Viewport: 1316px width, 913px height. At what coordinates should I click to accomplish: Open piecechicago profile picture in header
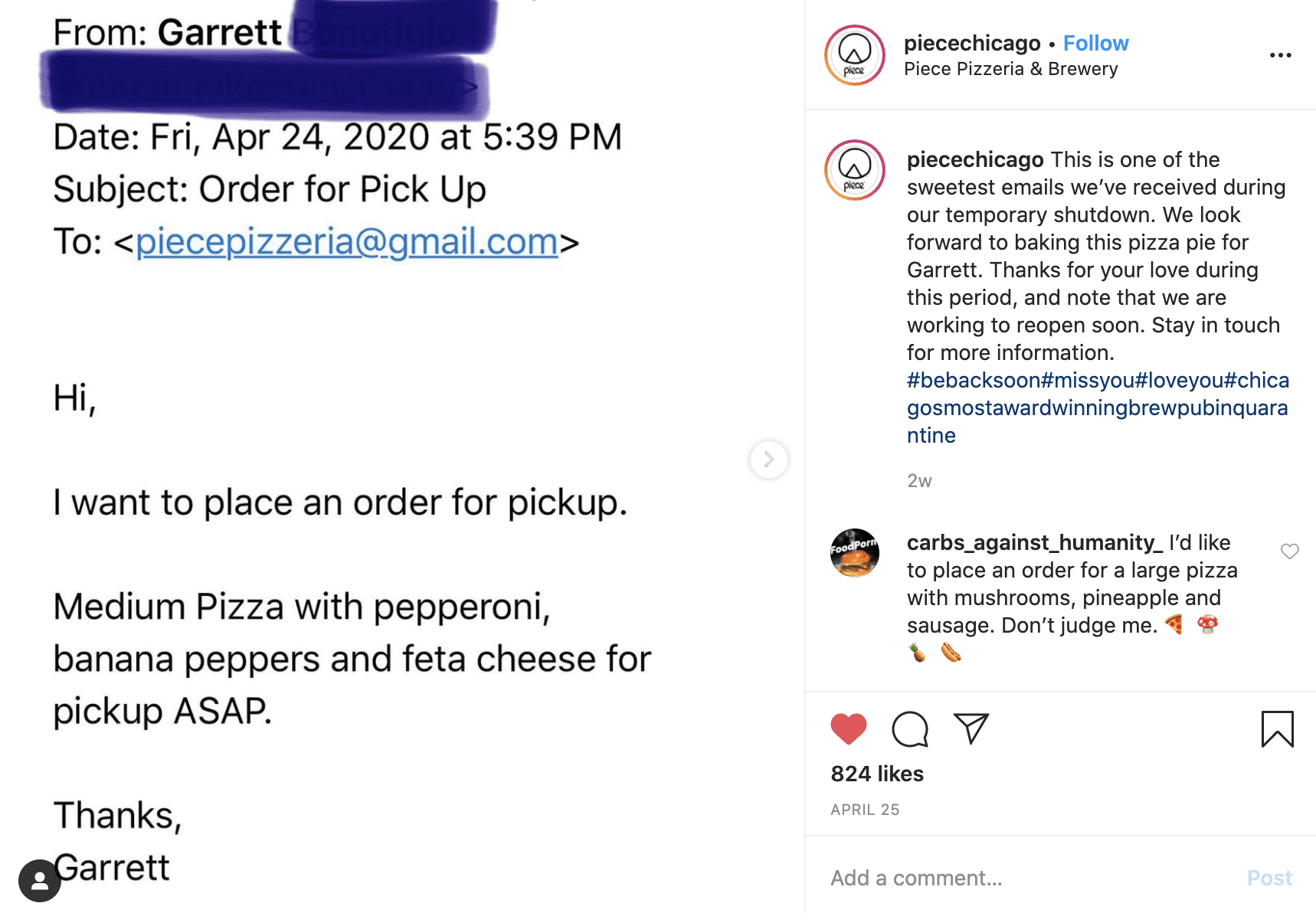[x=855, y=55]
